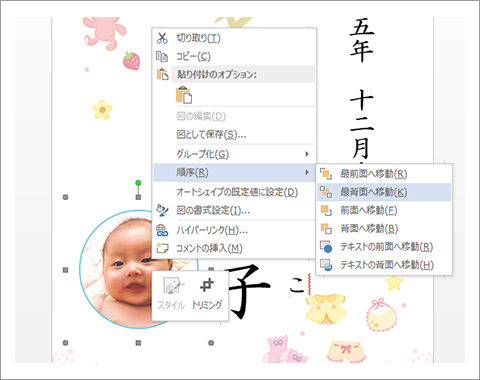
Task: Click the insert comment icon
Action: (162, 248)
